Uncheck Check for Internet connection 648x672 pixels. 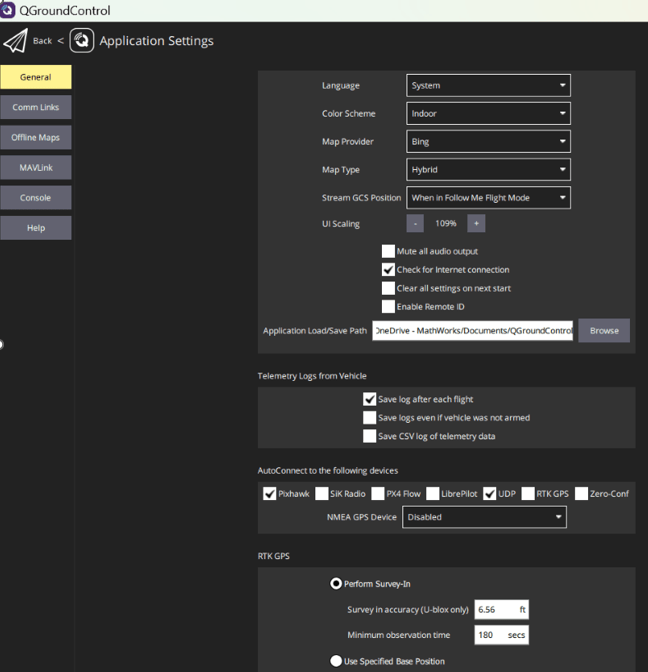(389, 270)
